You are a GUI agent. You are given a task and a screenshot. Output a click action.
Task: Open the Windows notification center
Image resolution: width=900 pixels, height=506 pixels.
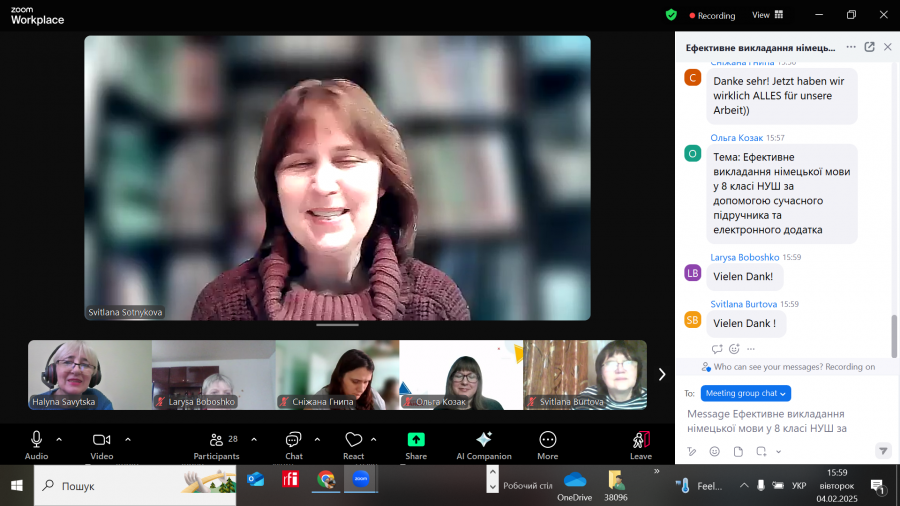pyautogui.click(x=877, y=486)
